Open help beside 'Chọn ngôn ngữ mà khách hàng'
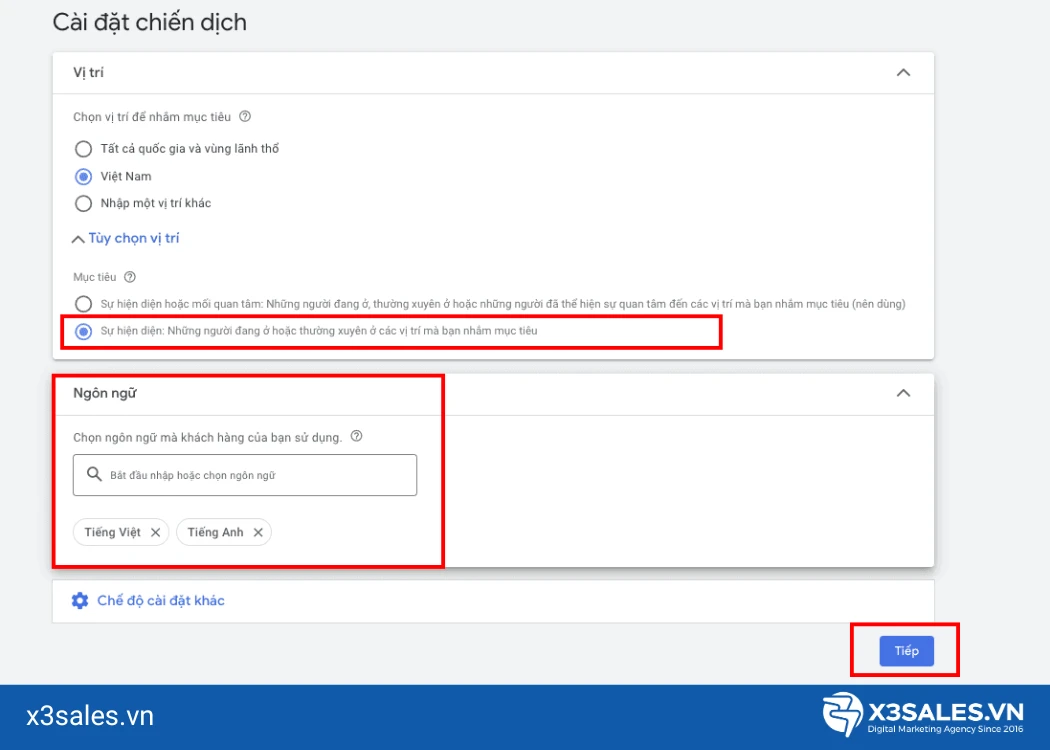1050x750 pixels. (357, 436)
